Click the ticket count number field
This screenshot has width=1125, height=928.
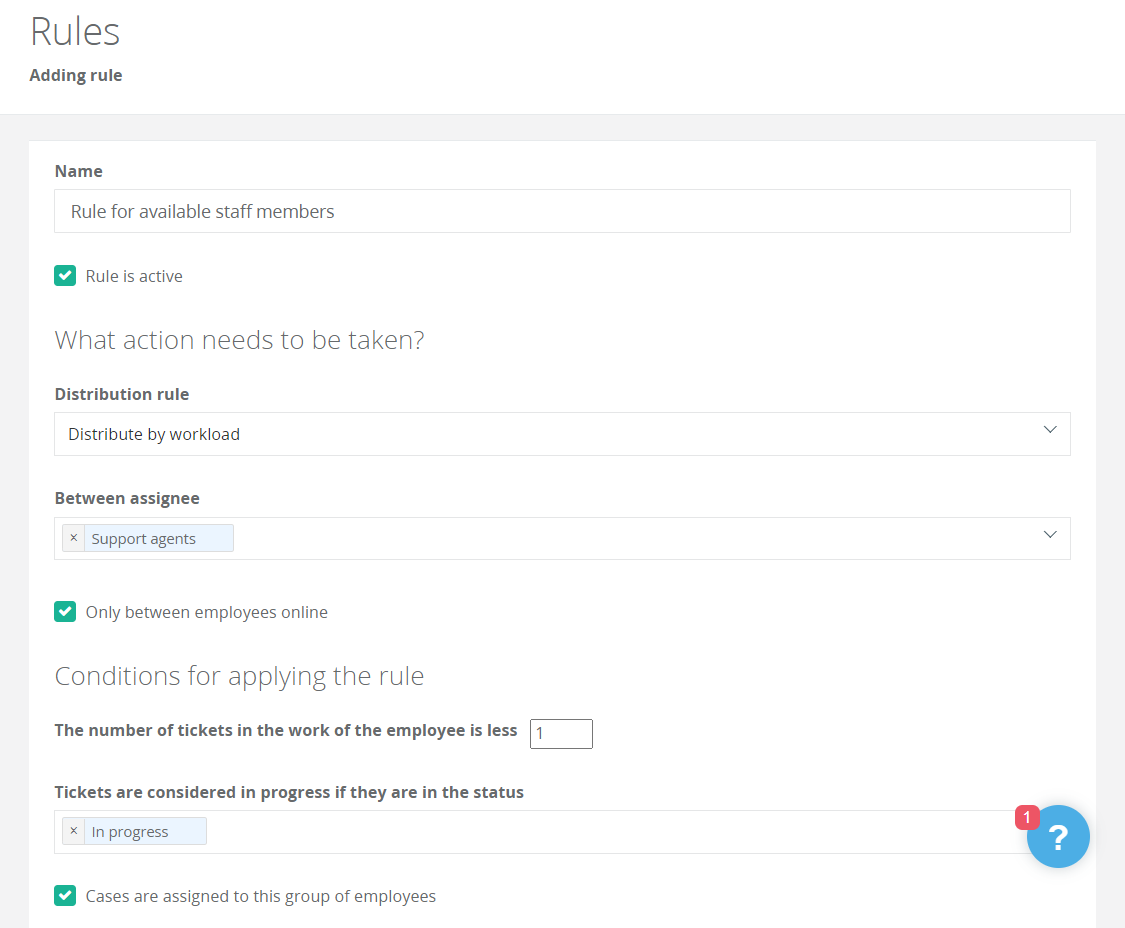point(561,734)
